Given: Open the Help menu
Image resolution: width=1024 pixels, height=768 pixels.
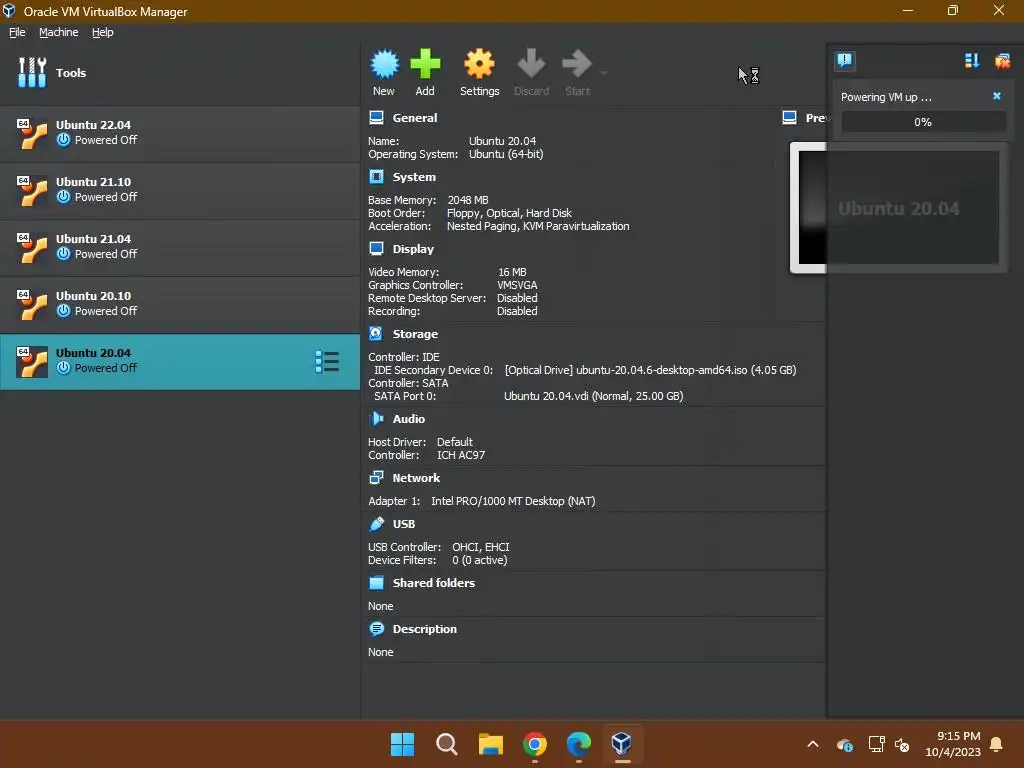Looking at the screenshot, I should click(103, 32).
